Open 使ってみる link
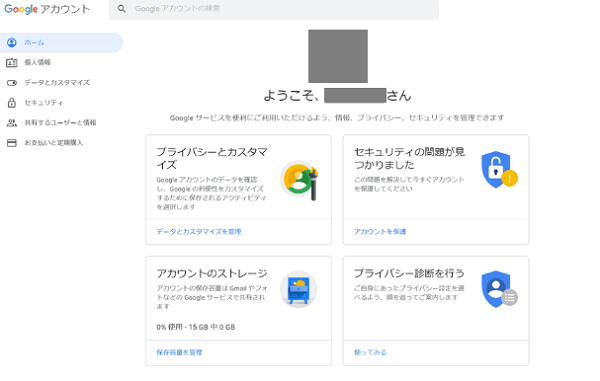 [370, 352]
